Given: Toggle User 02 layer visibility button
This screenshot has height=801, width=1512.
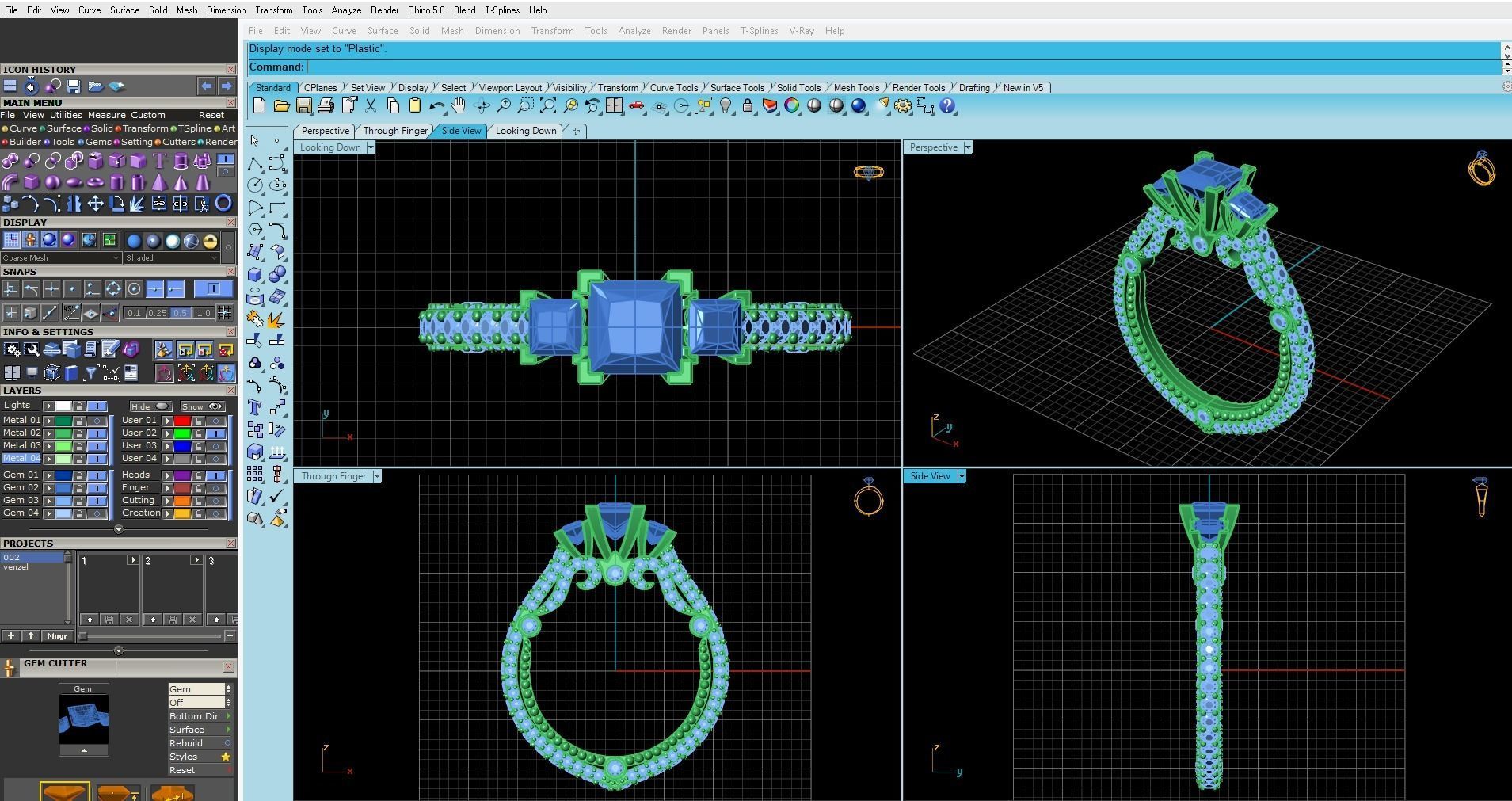Looking at the screenshot, I should (216, 433).
